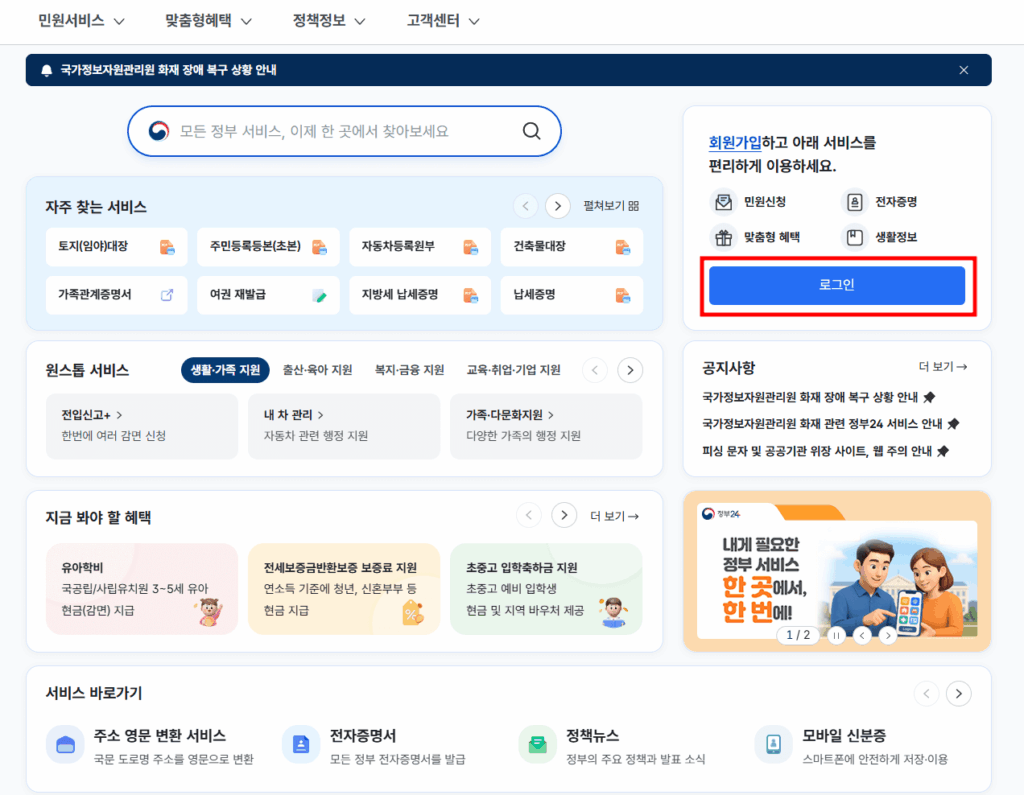This screenshot has width=1024, height=795.
Task: Click the search magnifier icon
Action: (532, 131)
